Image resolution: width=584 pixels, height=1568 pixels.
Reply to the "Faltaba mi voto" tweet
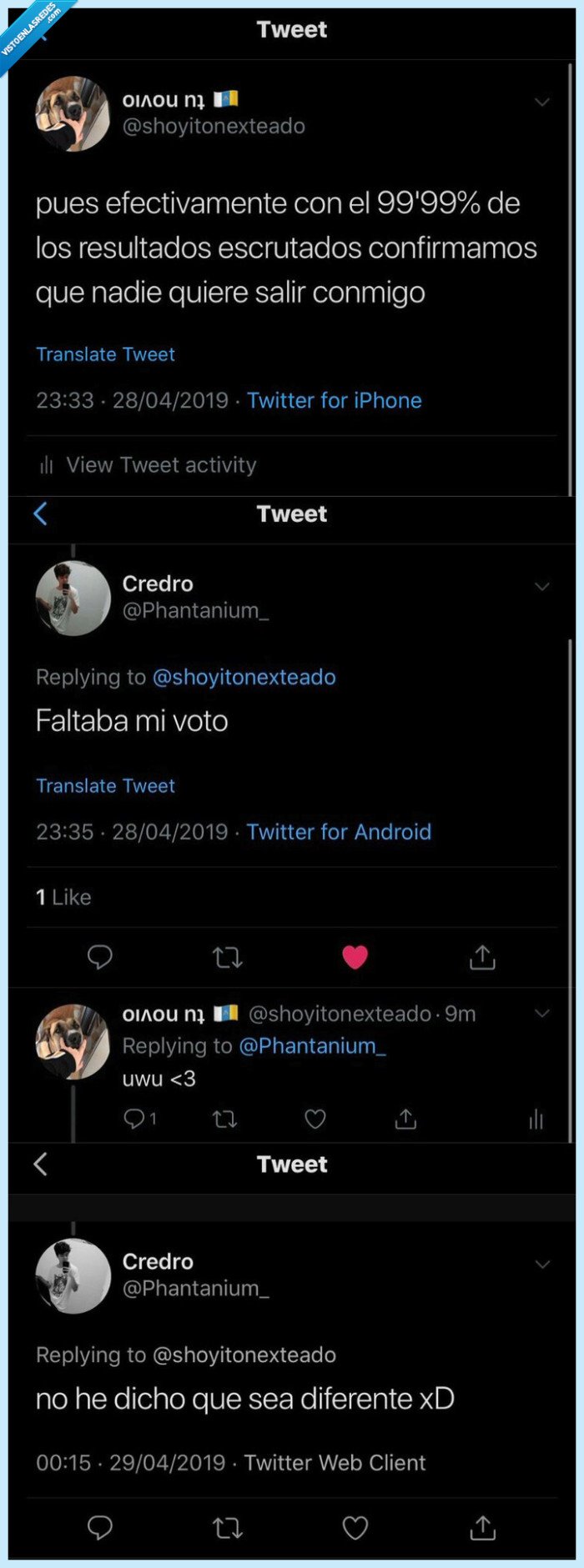tap(99, 957)
